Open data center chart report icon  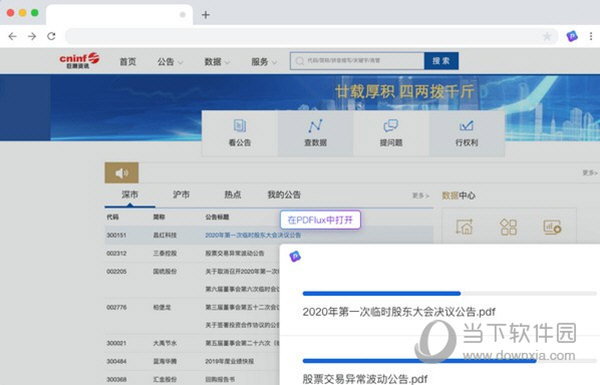pos(552,227)
